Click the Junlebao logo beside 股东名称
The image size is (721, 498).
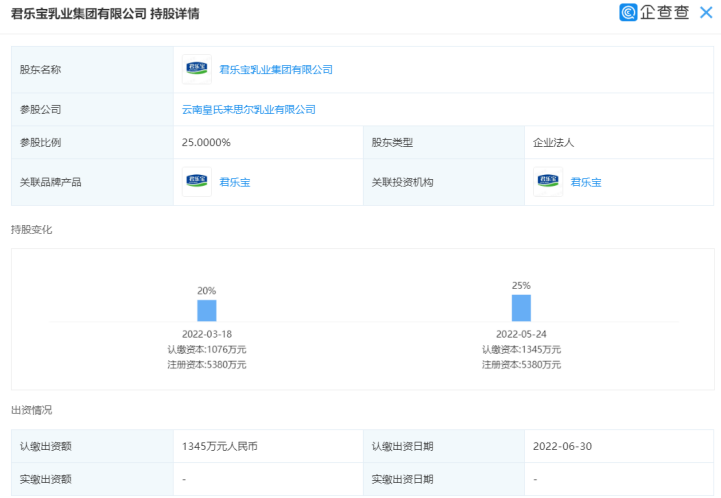tap(197, 70)
